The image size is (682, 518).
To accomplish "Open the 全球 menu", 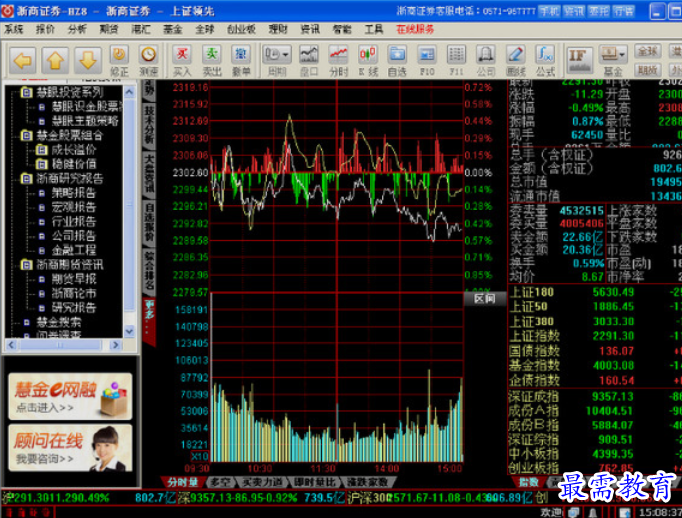I will coord(204,29).
